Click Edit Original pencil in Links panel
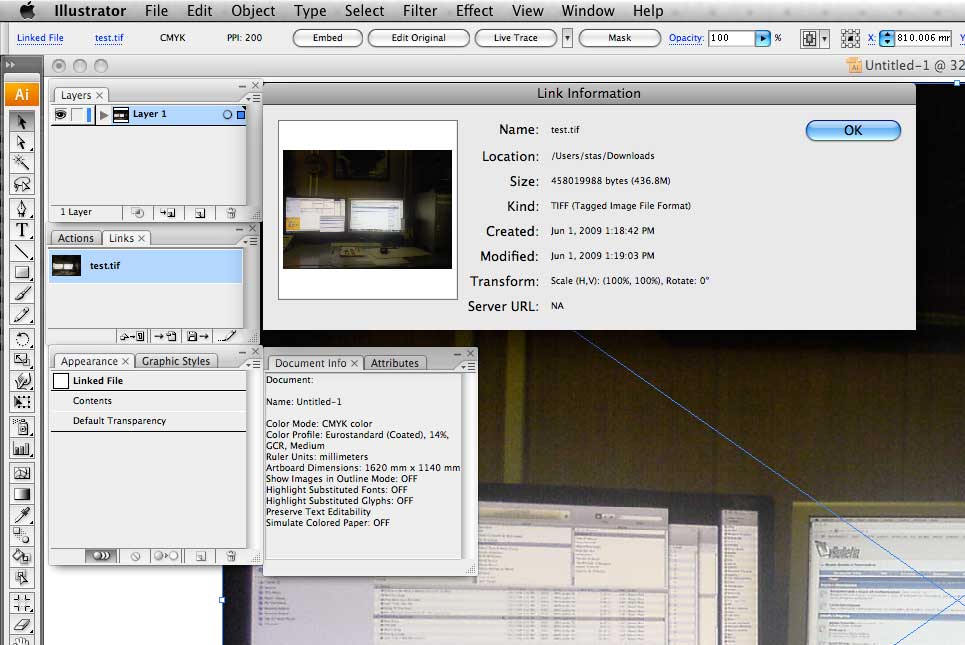 [x=227, y=336]
